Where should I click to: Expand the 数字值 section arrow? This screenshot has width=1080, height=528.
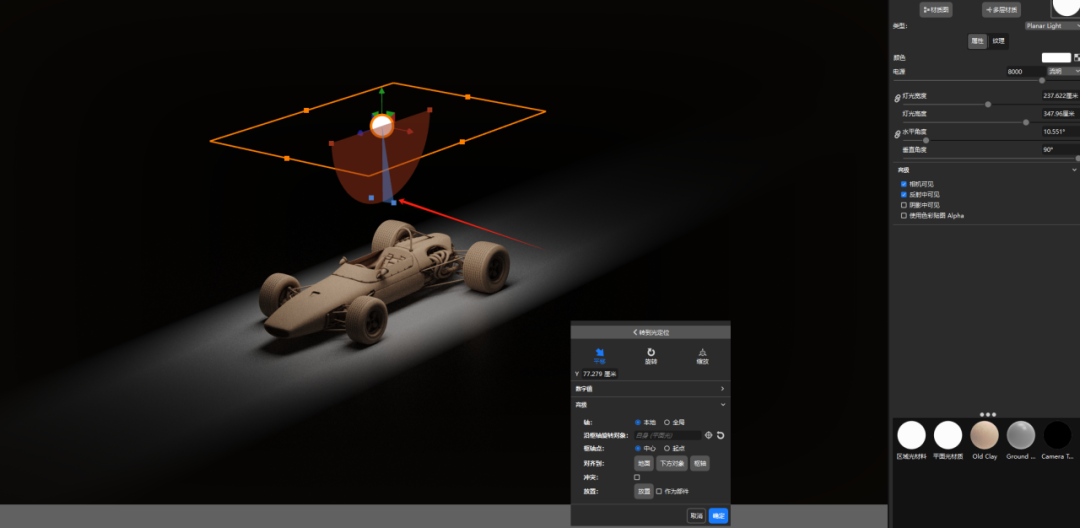(x=722, y=389)
